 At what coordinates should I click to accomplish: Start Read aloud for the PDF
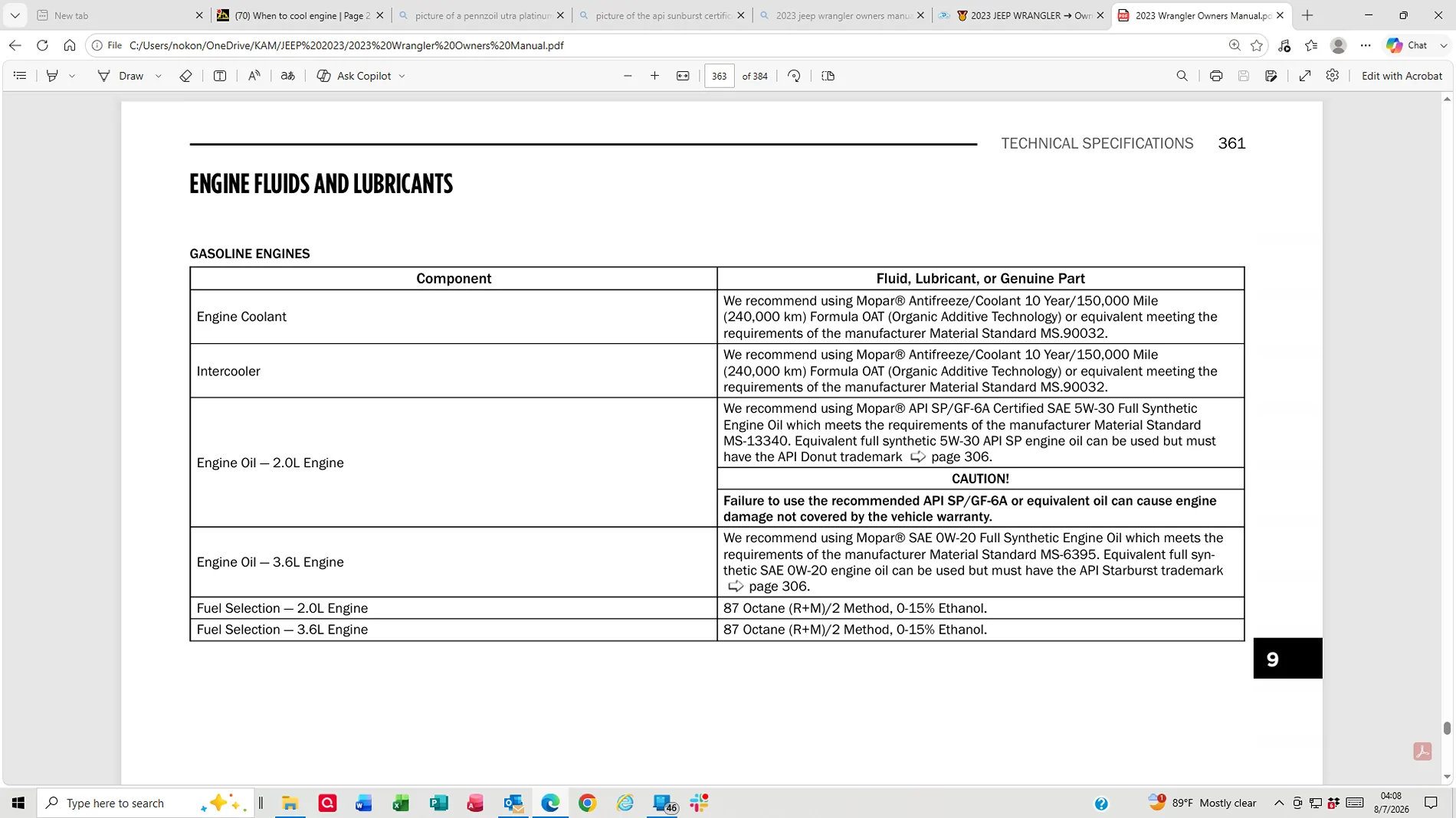point(254,76)
